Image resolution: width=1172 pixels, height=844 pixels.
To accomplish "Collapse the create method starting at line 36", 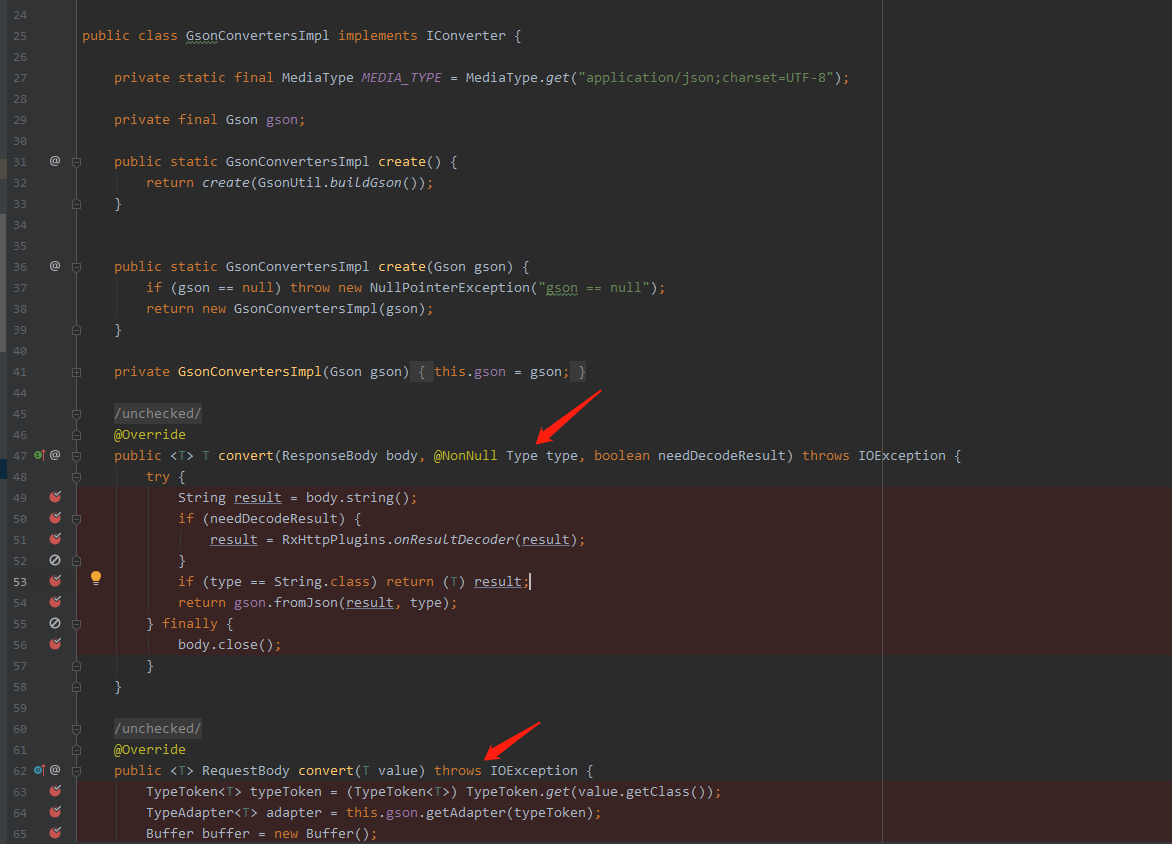I will pos(75,266).
